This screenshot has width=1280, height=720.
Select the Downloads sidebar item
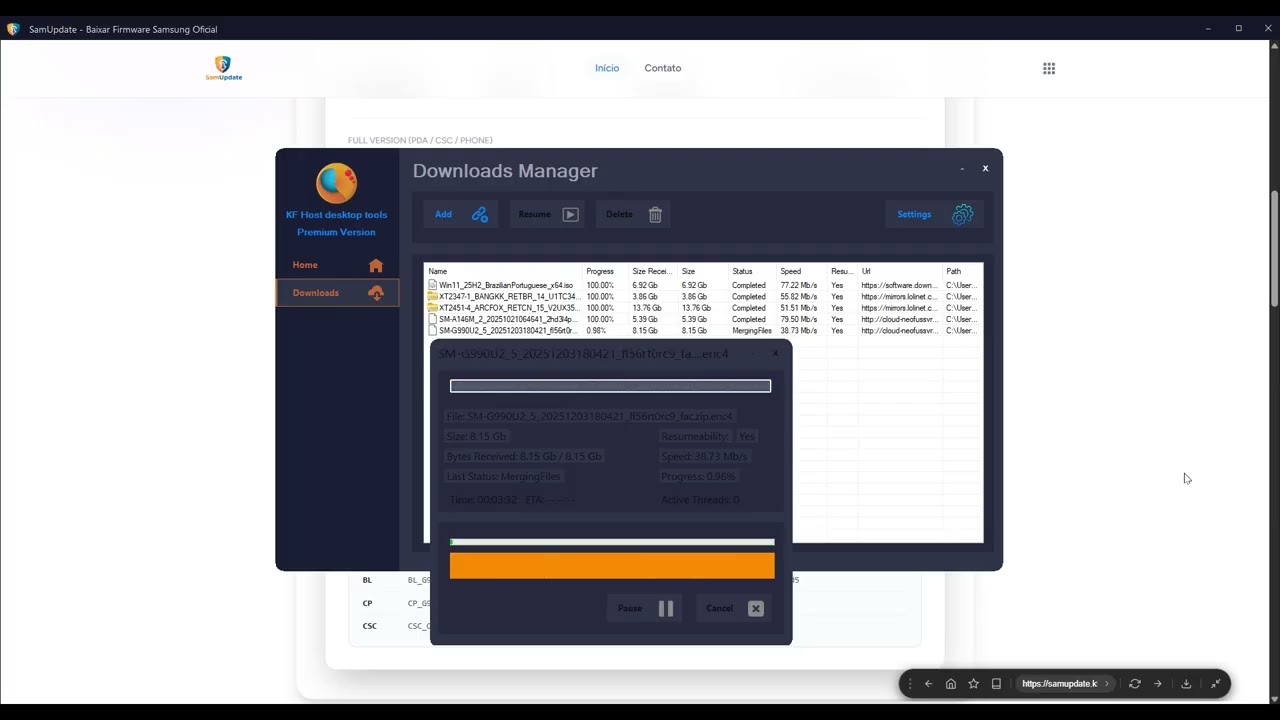coord(337,293)
